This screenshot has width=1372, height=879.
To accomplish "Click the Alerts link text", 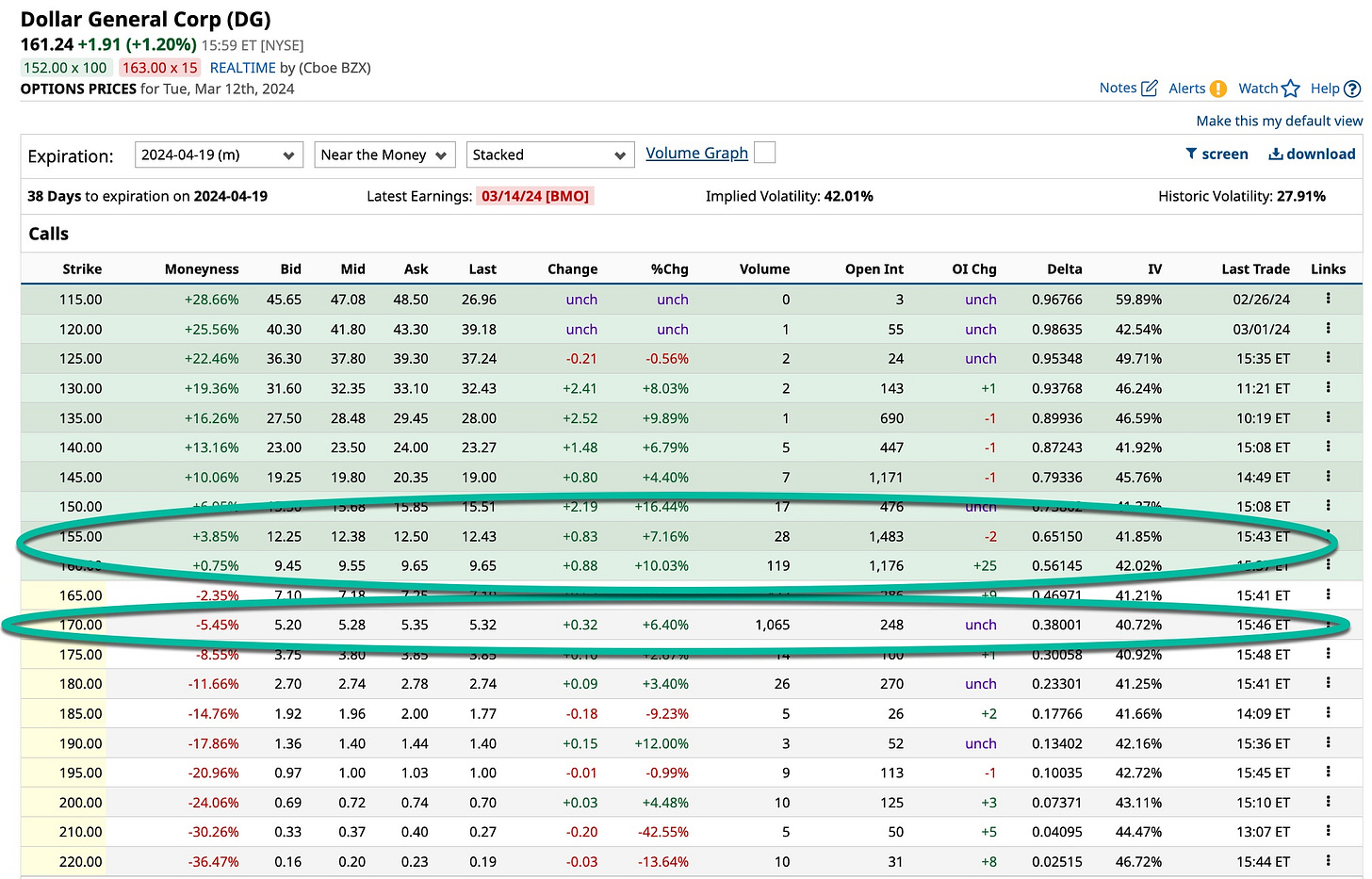I will pyautogui.click(x=1186, y=89).
